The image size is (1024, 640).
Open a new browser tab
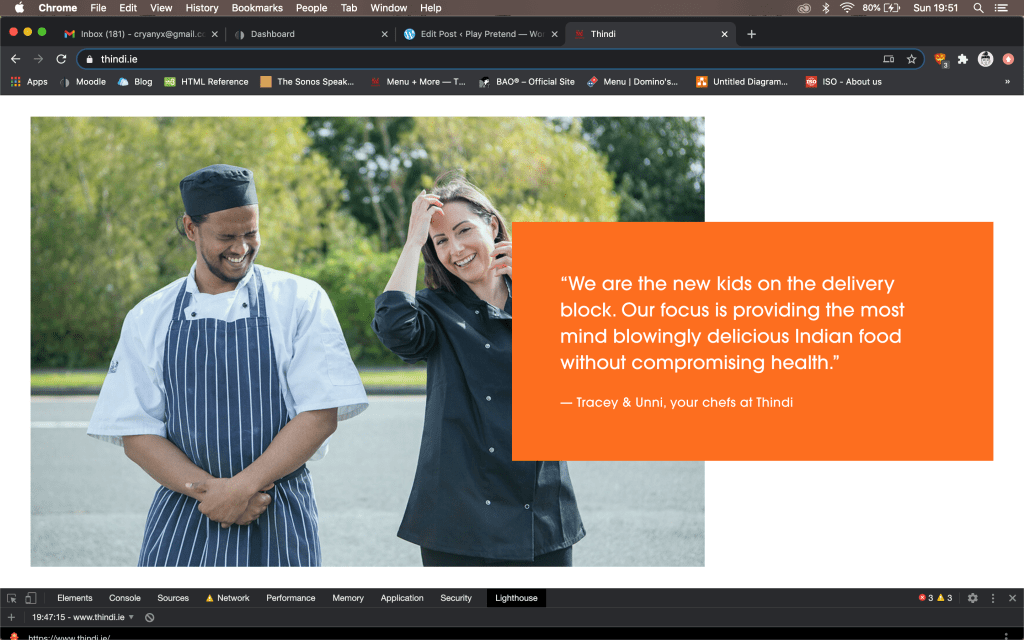752,34
